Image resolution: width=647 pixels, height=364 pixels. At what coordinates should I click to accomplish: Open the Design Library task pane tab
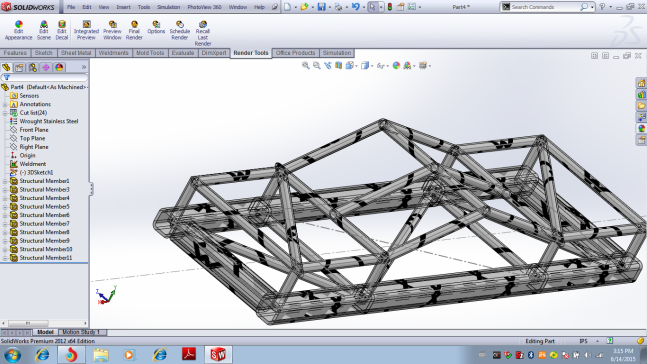point(641,95)
